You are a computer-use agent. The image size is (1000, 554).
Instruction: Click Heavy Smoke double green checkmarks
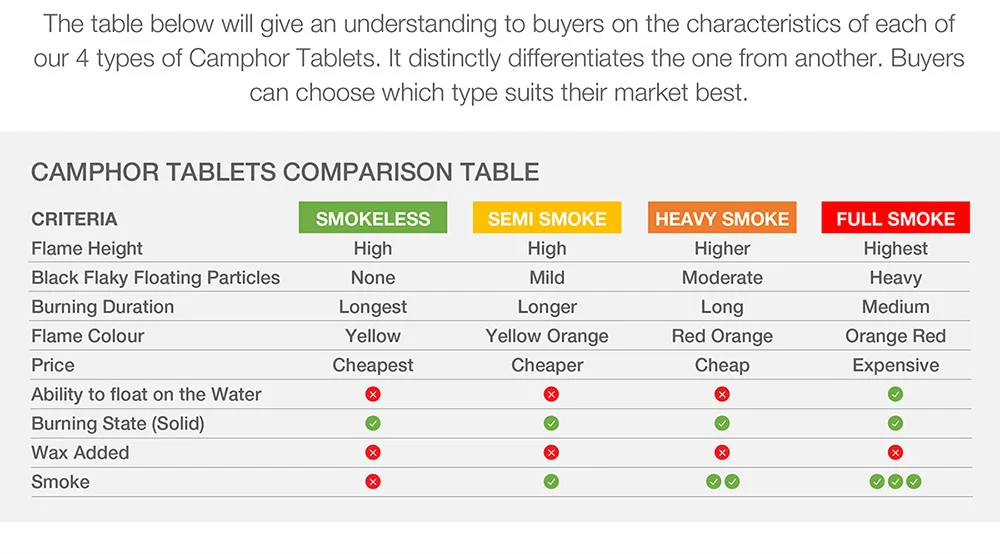pos(723,482)
